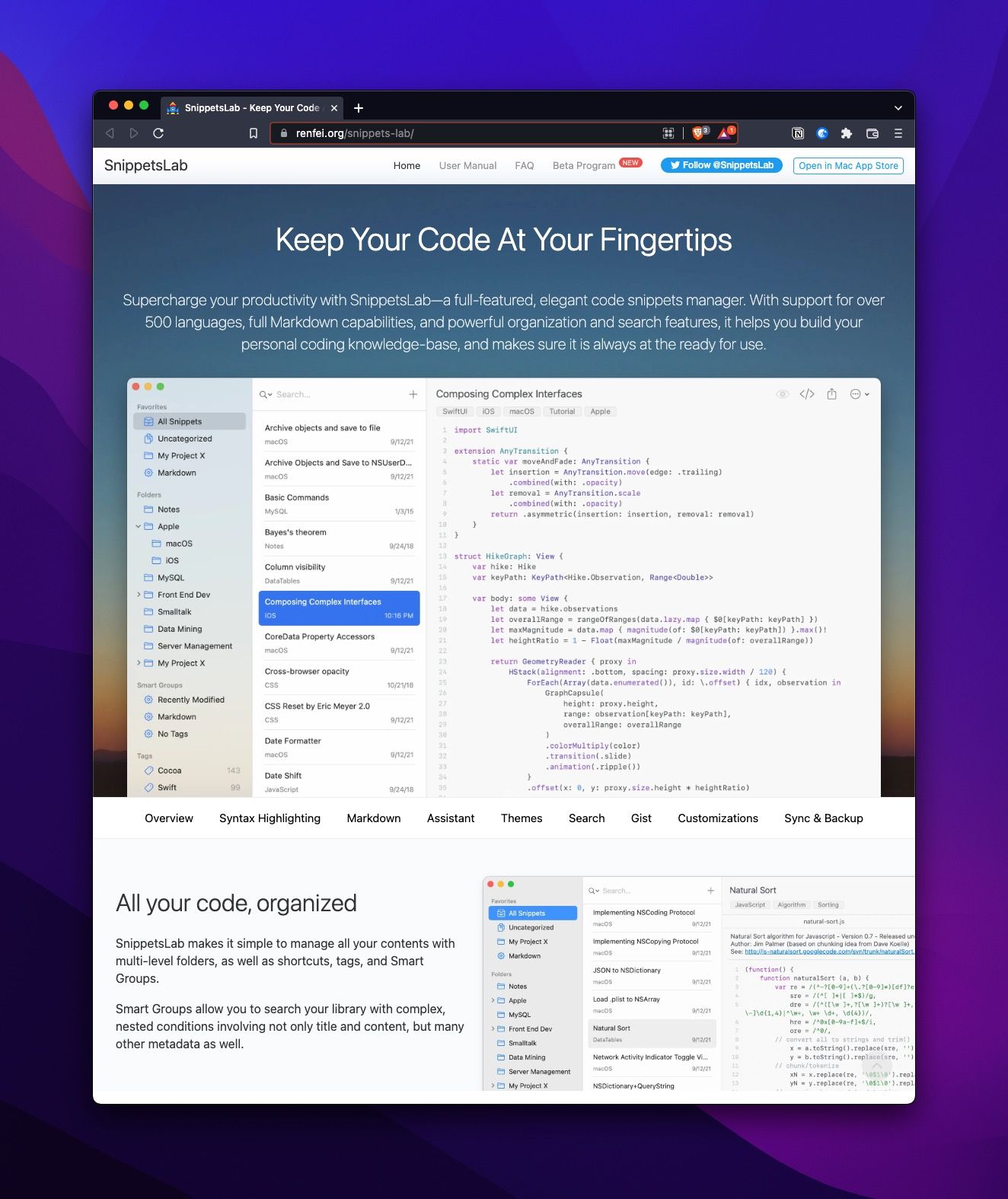Screen dimensions: 1008x1199
Task: Open Composing Complex Interfaces snippet
Action: click(x=339, y=608)
